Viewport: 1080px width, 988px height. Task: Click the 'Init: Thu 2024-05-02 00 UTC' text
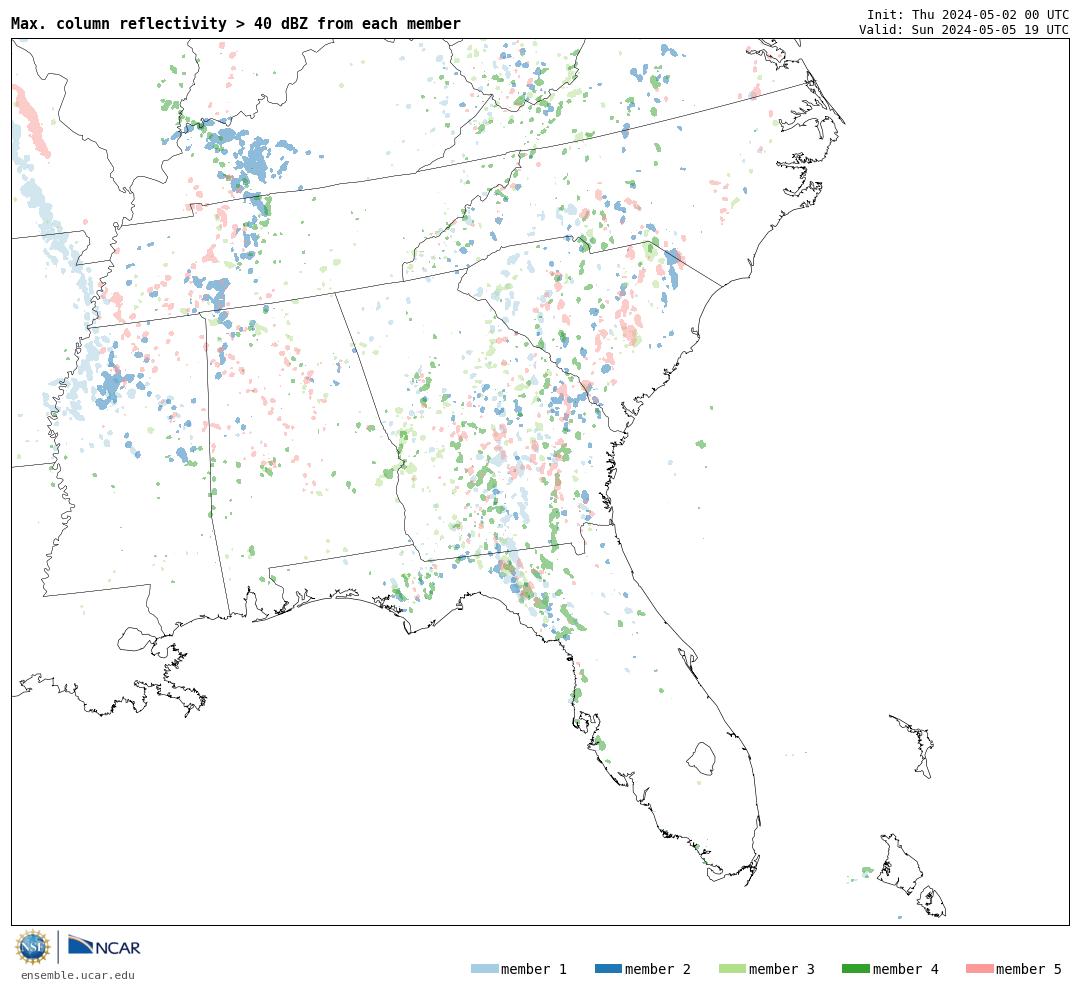(968, 14)
